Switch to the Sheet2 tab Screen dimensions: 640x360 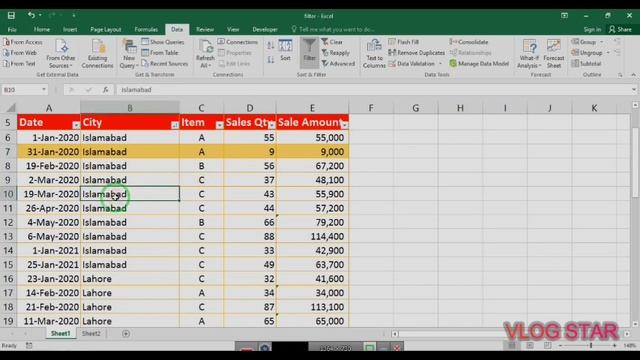pos(91,333)
